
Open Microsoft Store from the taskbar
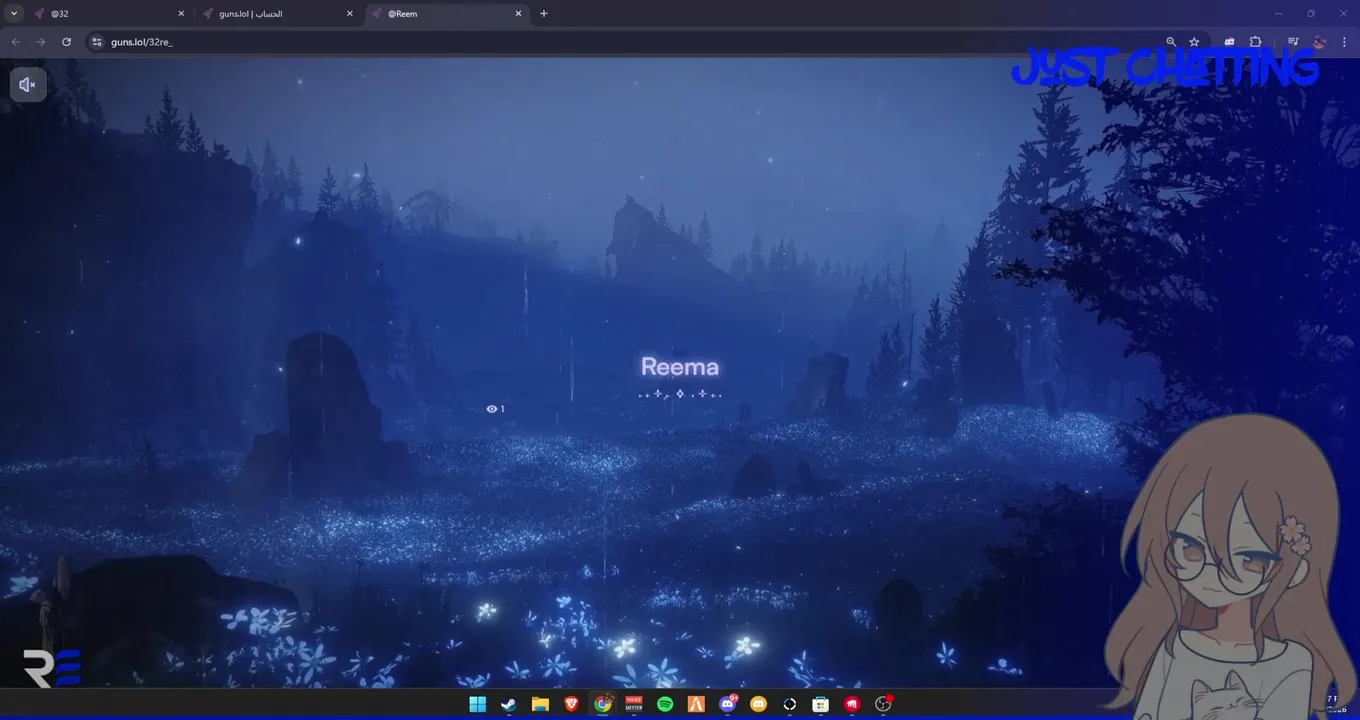tap(821, 704)
